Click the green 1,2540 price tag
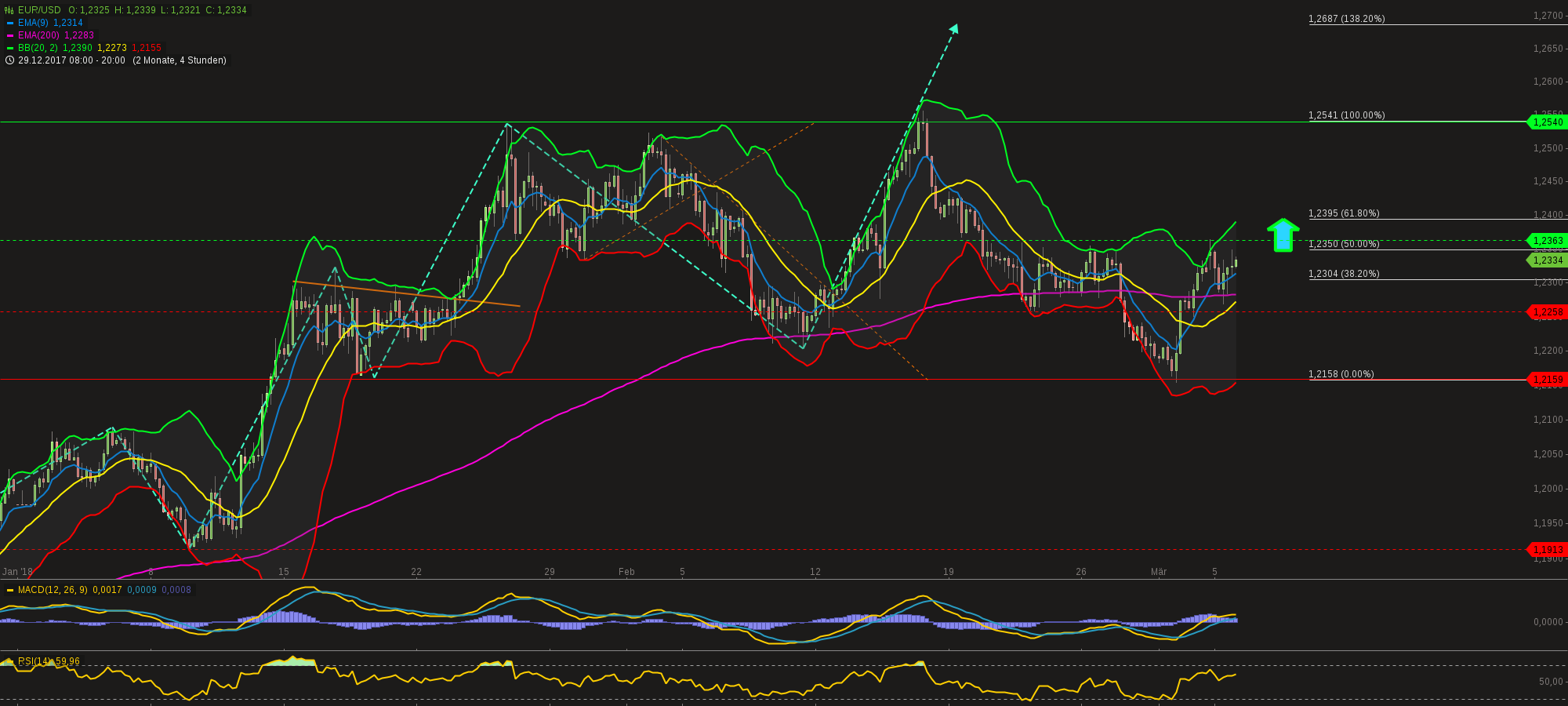The height and width of the screenshot is (706, 1568). pos(1547,122)
